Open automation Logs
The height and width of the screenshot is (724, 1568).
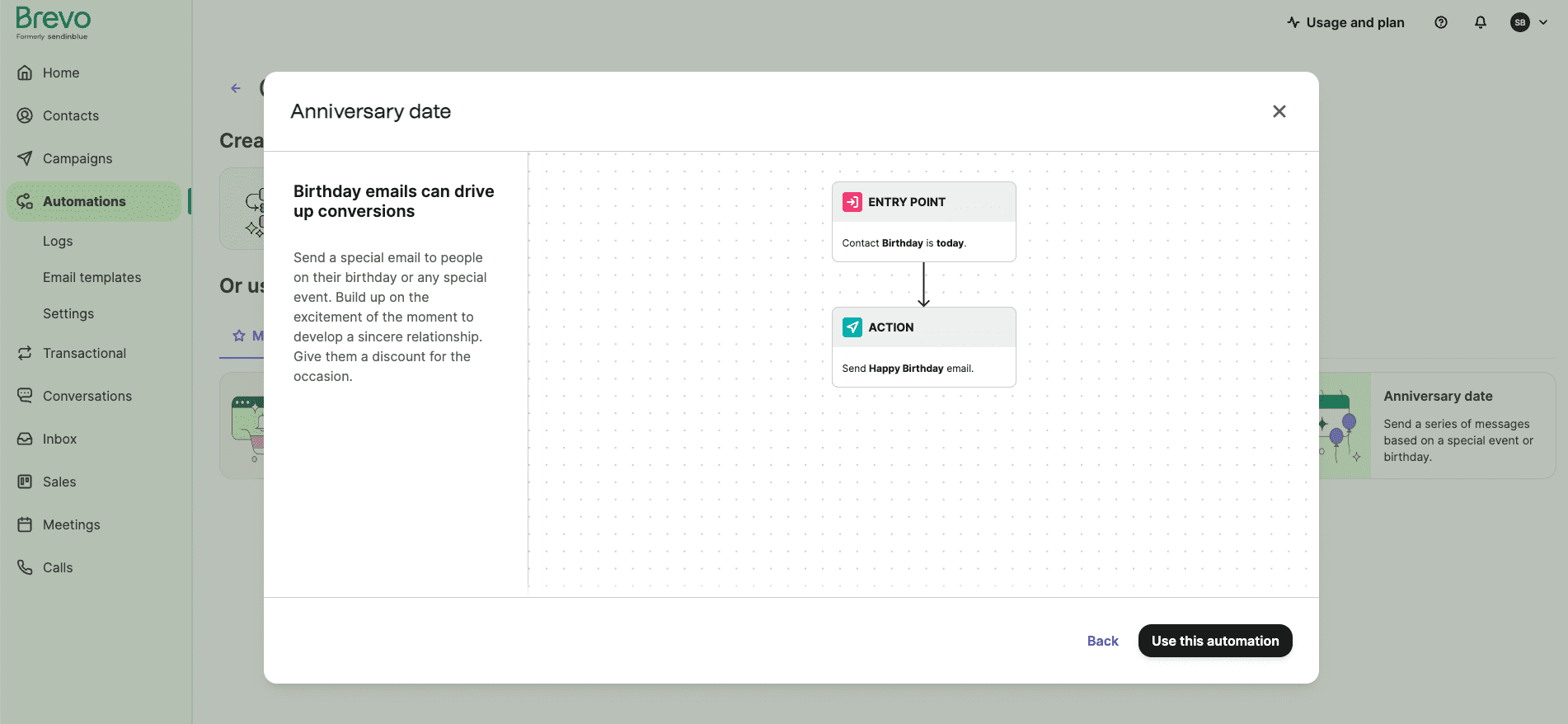coord(58,241)
